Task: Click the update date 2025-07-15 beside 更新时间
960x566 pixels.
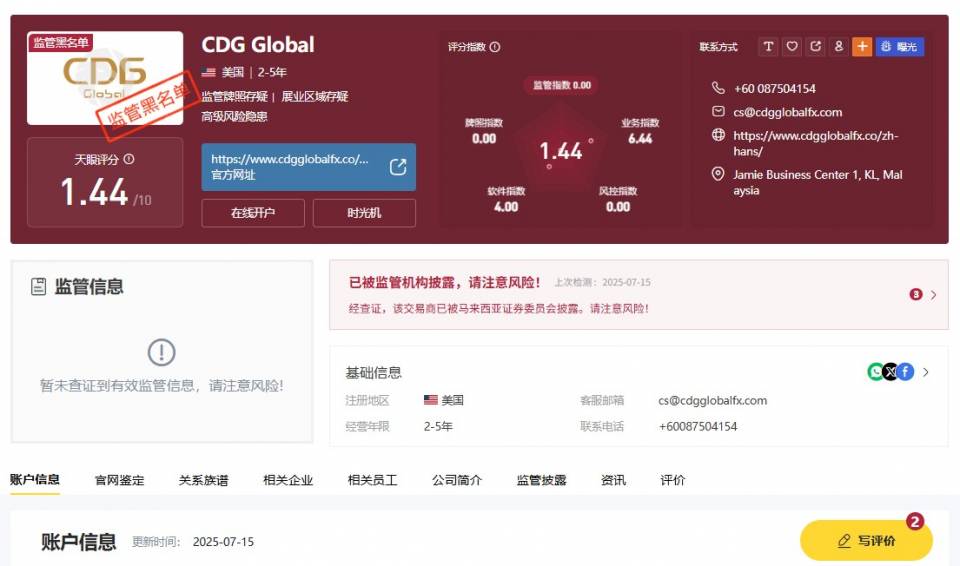Action: (223, 541)
